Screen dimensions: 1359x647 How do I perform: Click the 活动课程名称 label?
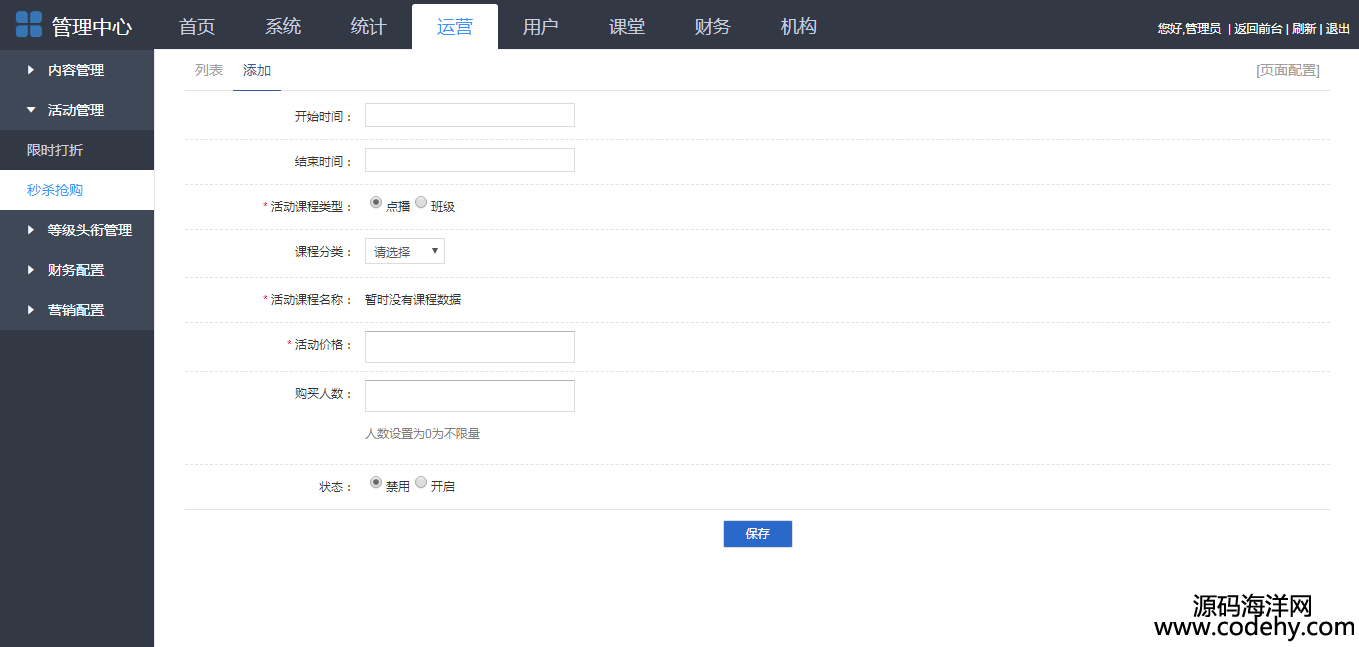pos(308,300)
